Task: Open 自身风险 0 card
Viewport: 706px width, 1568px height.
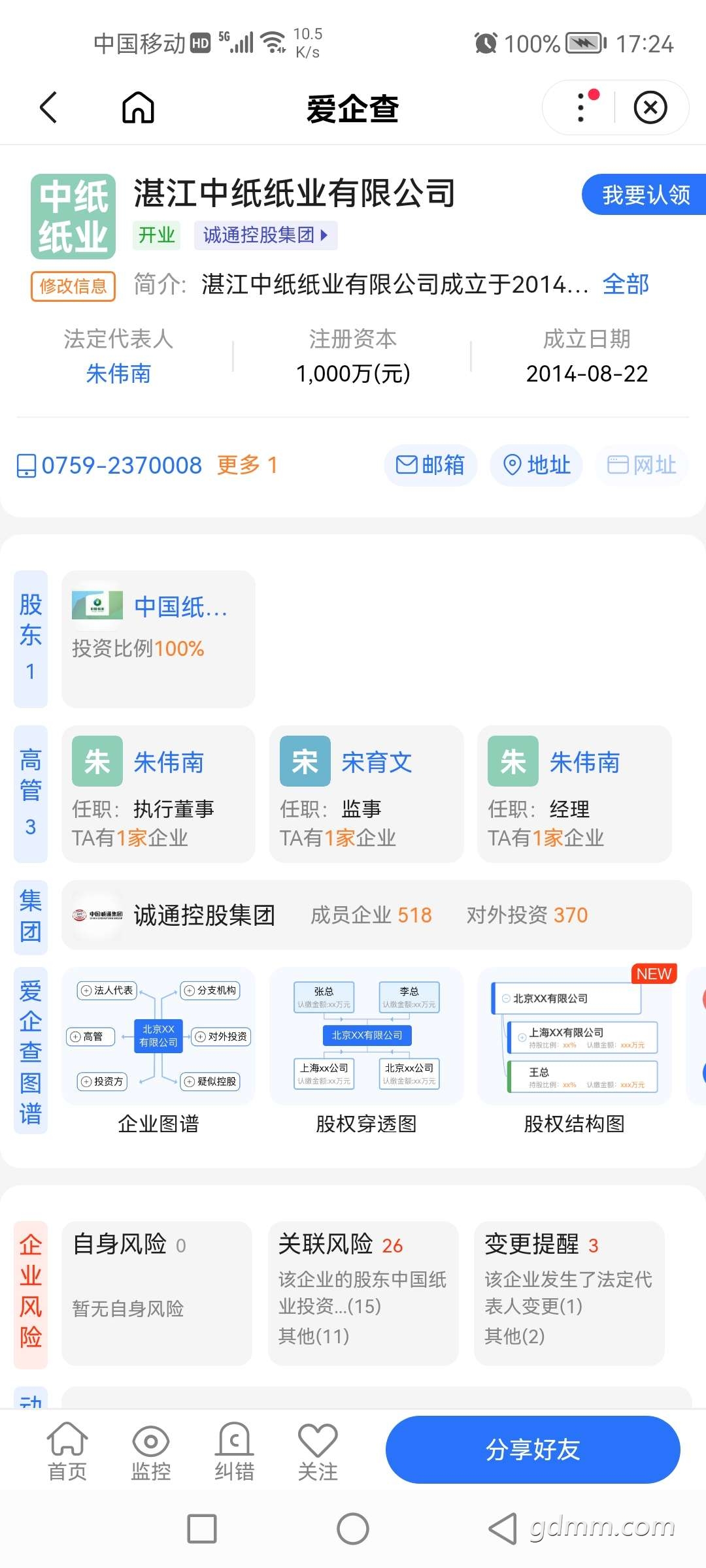Action: tap(157, 1294)
